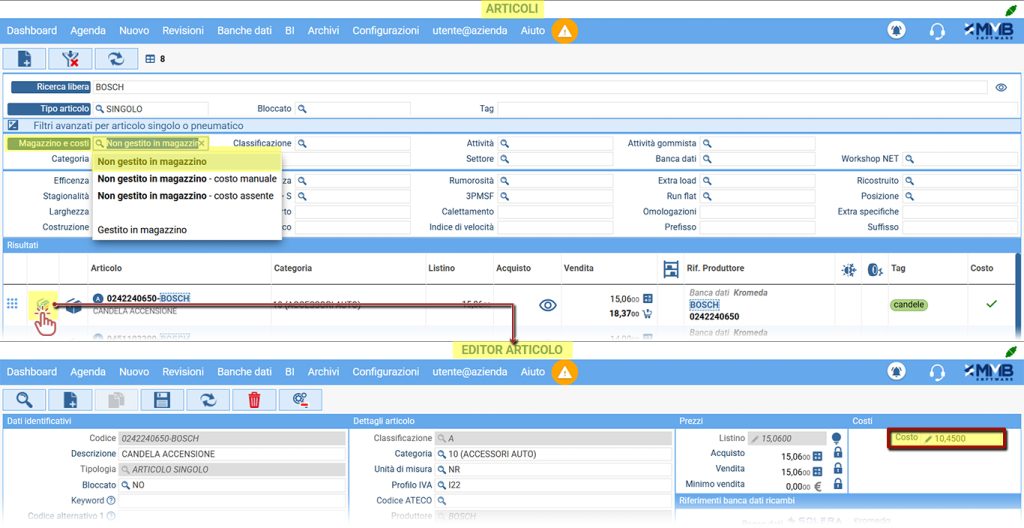This screenshot has width=1024, height=528.
Task: Open the Banche dati menu
Action: [x=244, y=30]
